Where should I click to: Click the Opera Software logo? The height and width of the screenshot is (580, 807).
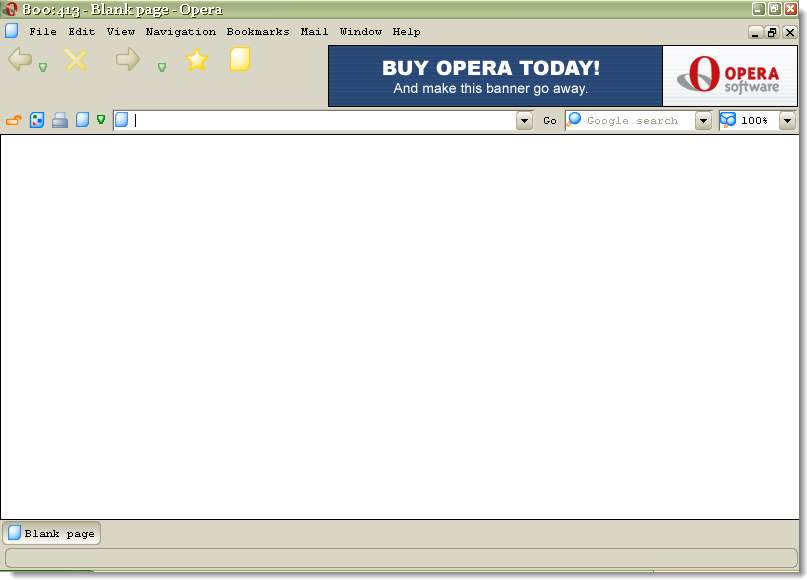pyautogui.click(x=730, y=76)
